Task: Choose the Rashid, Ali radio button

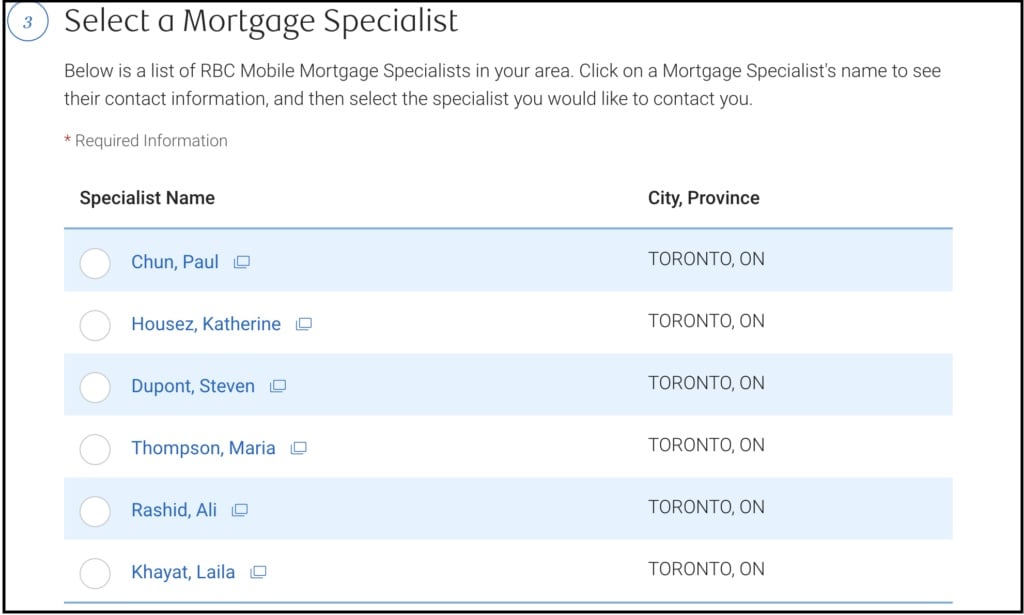Action: pyautogui.click(x=95, y=511)
